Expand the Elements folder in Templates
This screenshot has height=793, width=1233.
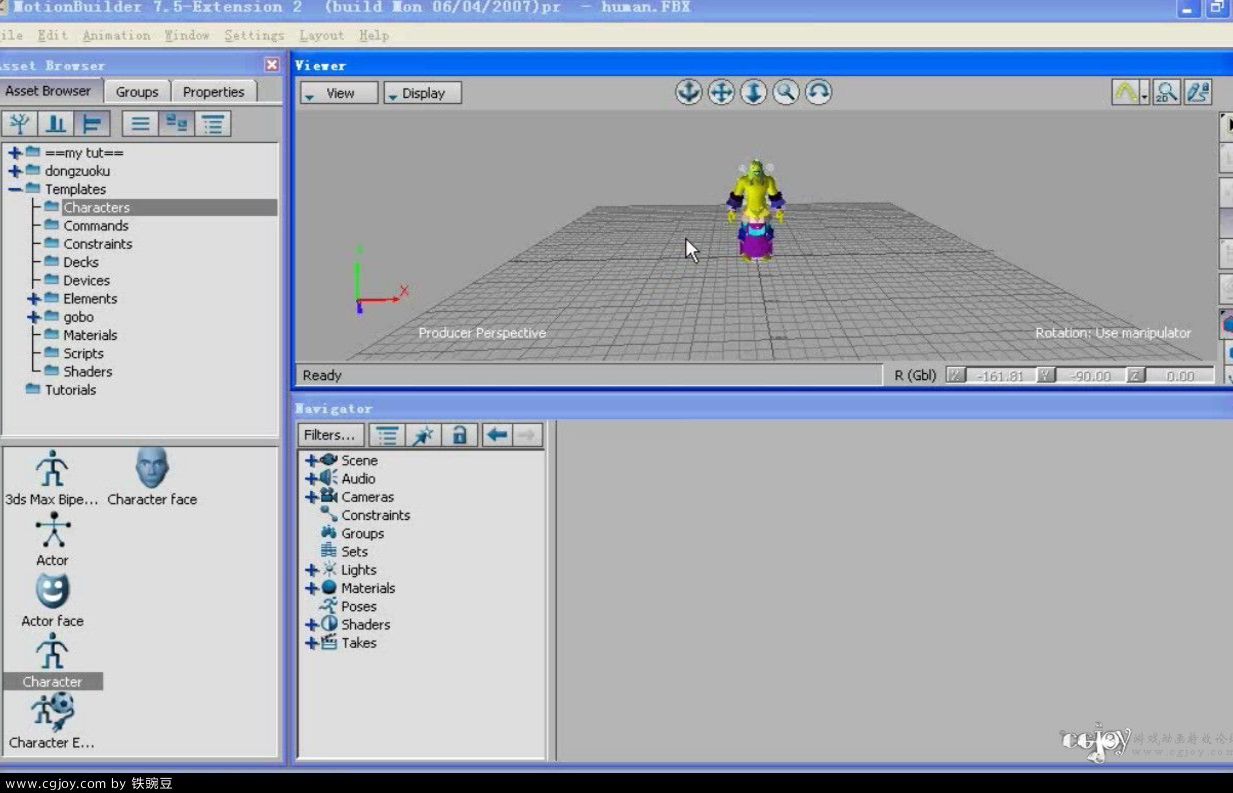pos(34,299)
